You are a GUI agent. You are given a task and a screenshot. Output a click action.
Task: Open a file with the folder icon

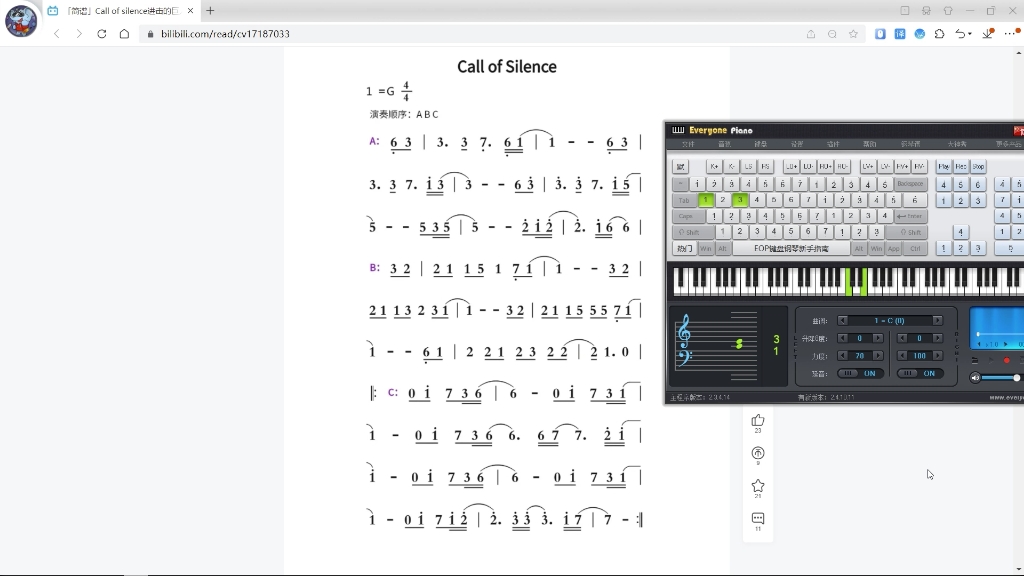pos(975,360)
